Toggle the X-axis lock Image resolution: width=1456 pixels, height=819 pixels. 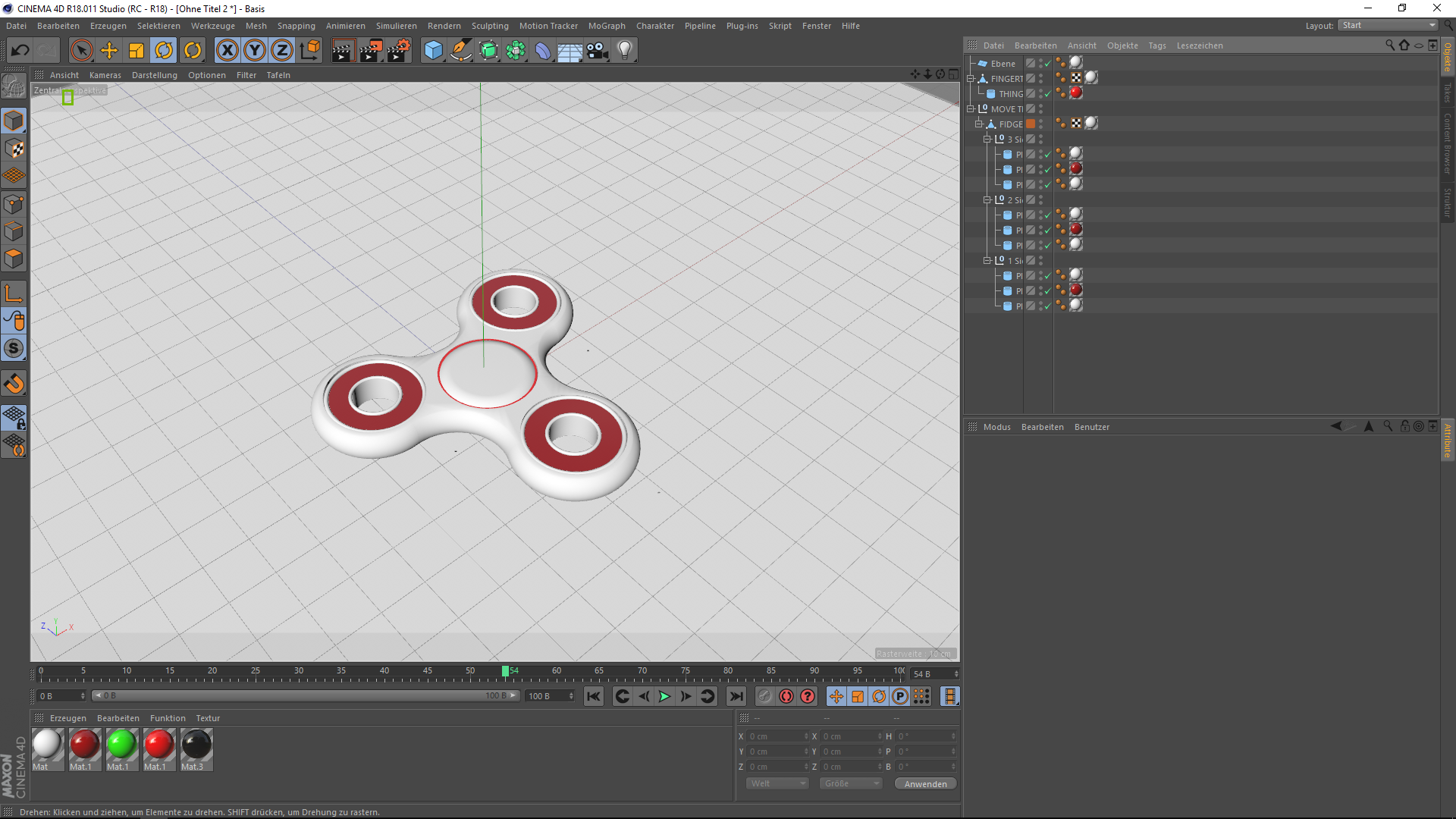coord(227,50)
